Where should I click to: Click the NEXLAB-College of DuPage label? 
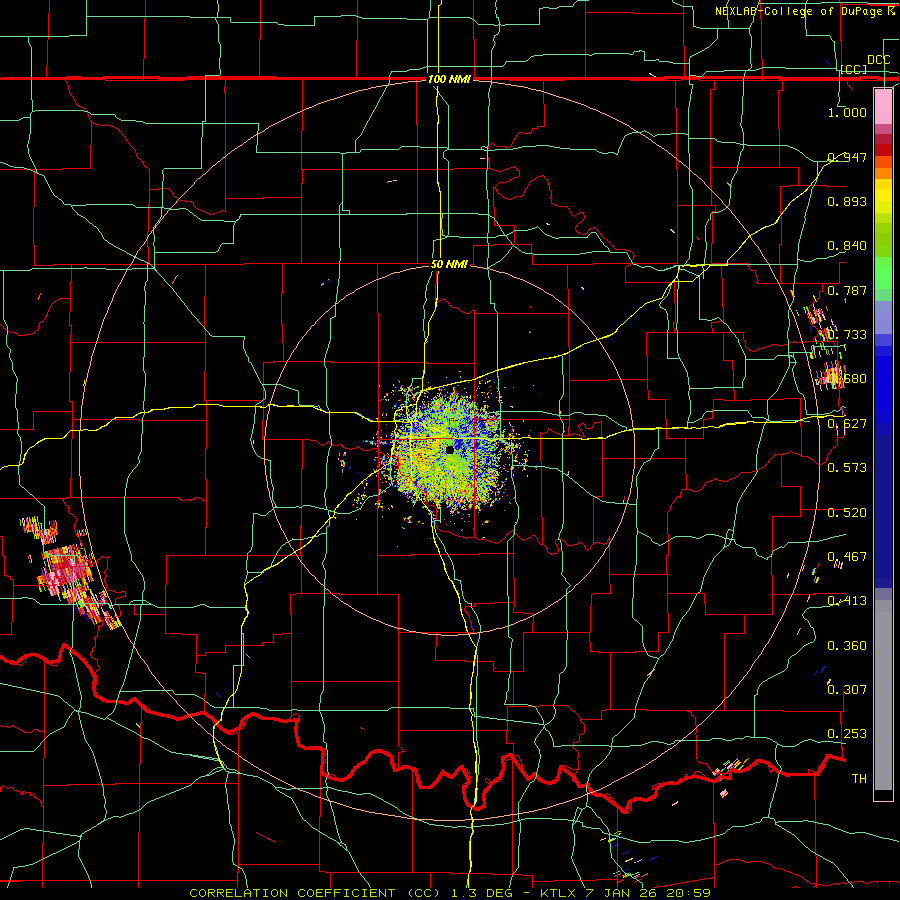pos(801,11)
